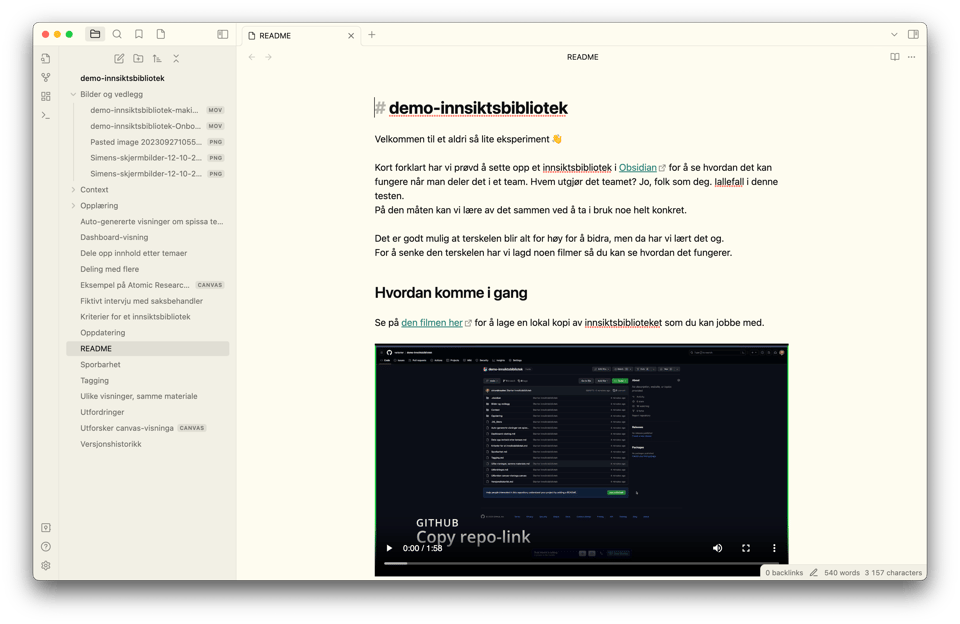Create a new folder in file explorer
The width and height of the screenshot is (960, 624).
point(138,59)
